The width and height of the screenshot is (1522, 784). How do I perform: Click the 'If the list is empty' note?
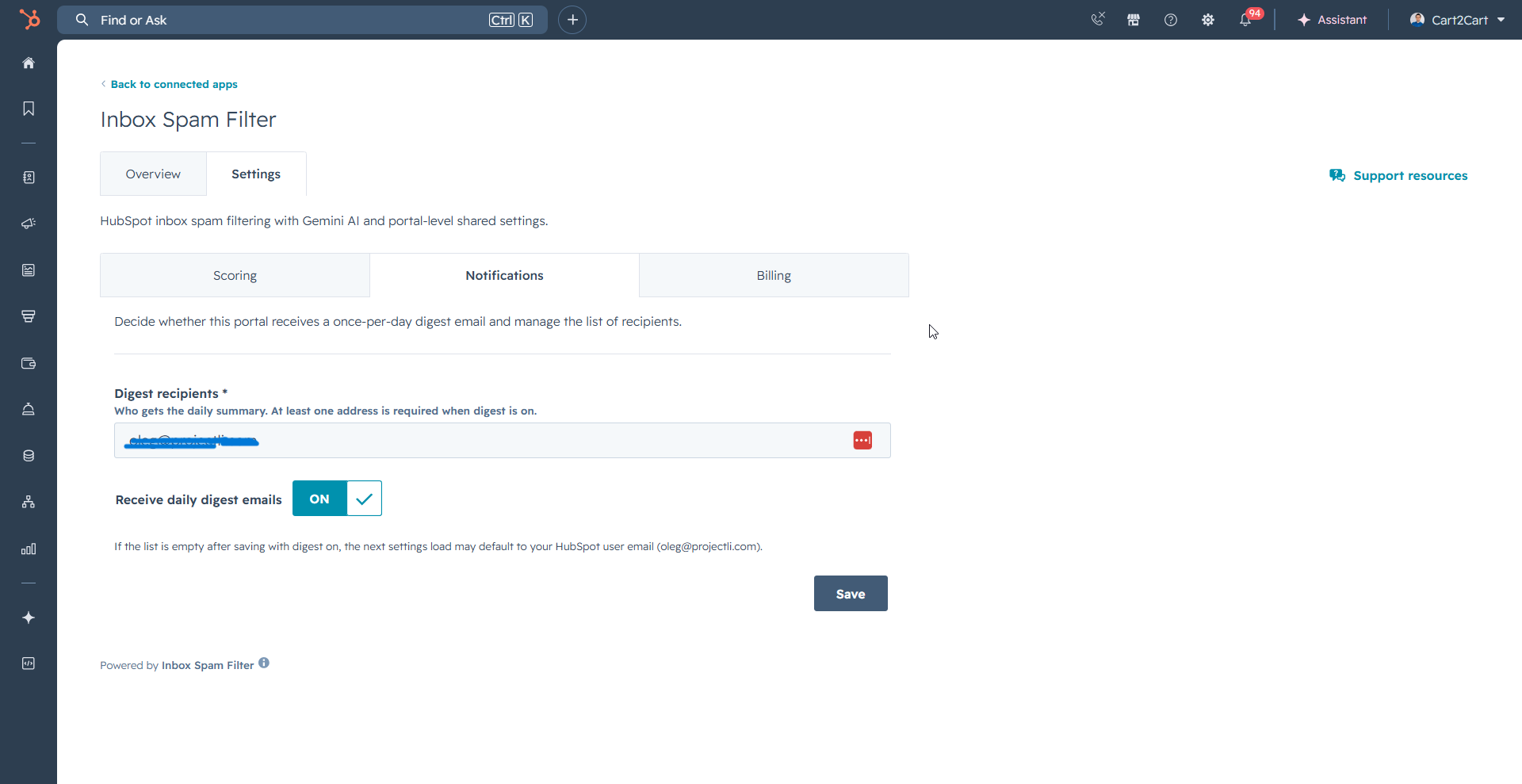[438, 546]
